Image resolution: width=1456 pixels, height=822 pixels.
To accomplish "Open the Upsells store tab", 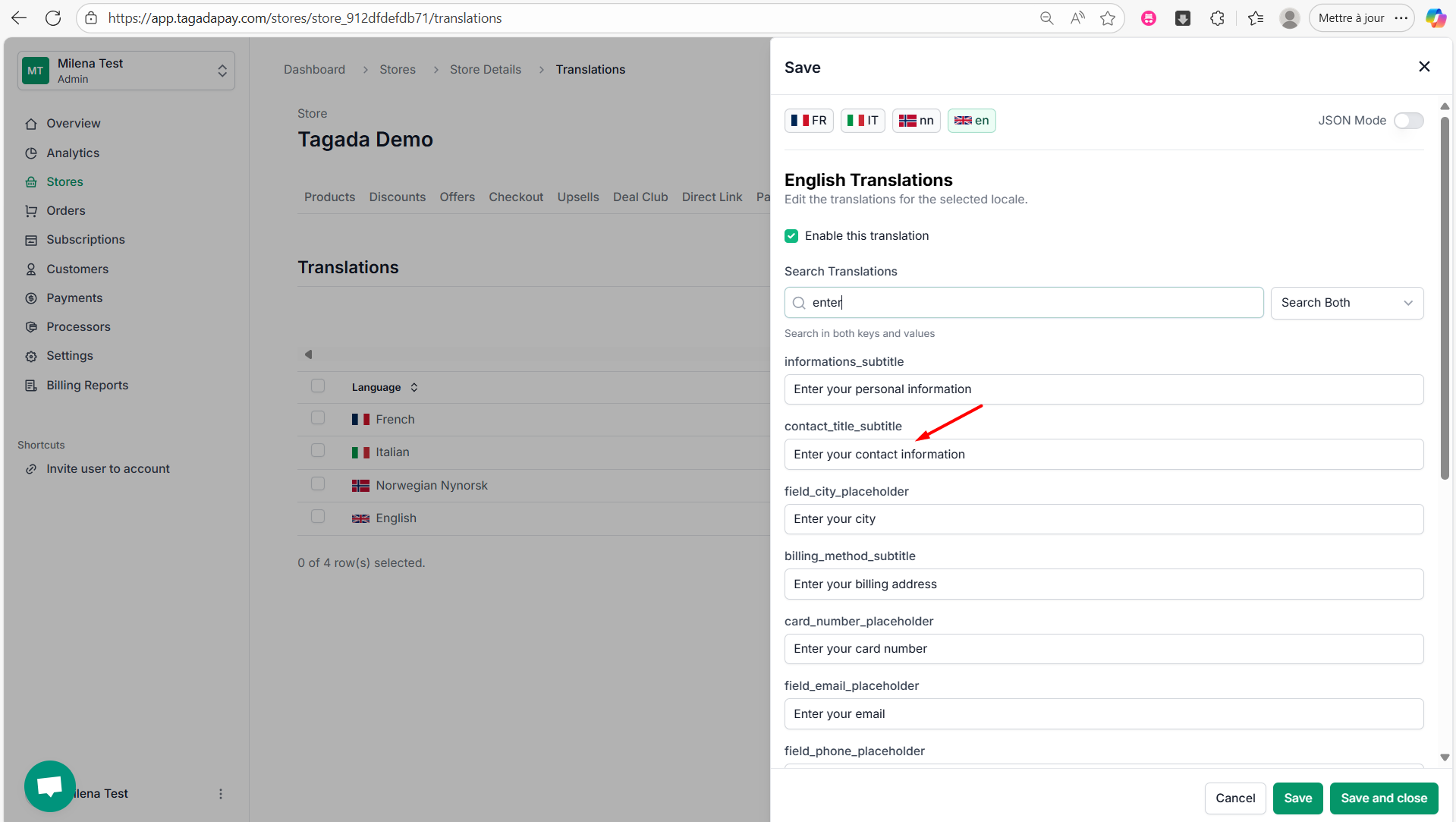I will (578, 197).
